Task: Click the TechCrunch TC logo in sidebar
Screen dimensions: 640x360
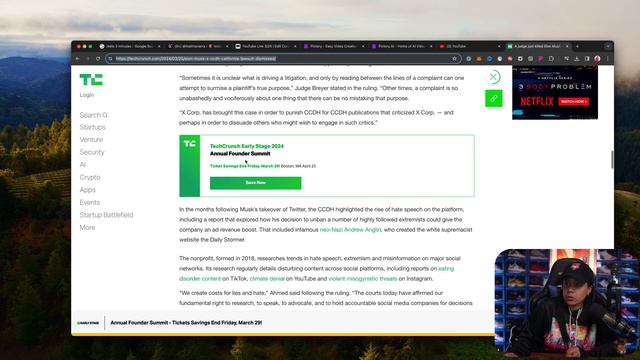Action: click(x=91, y=80)
